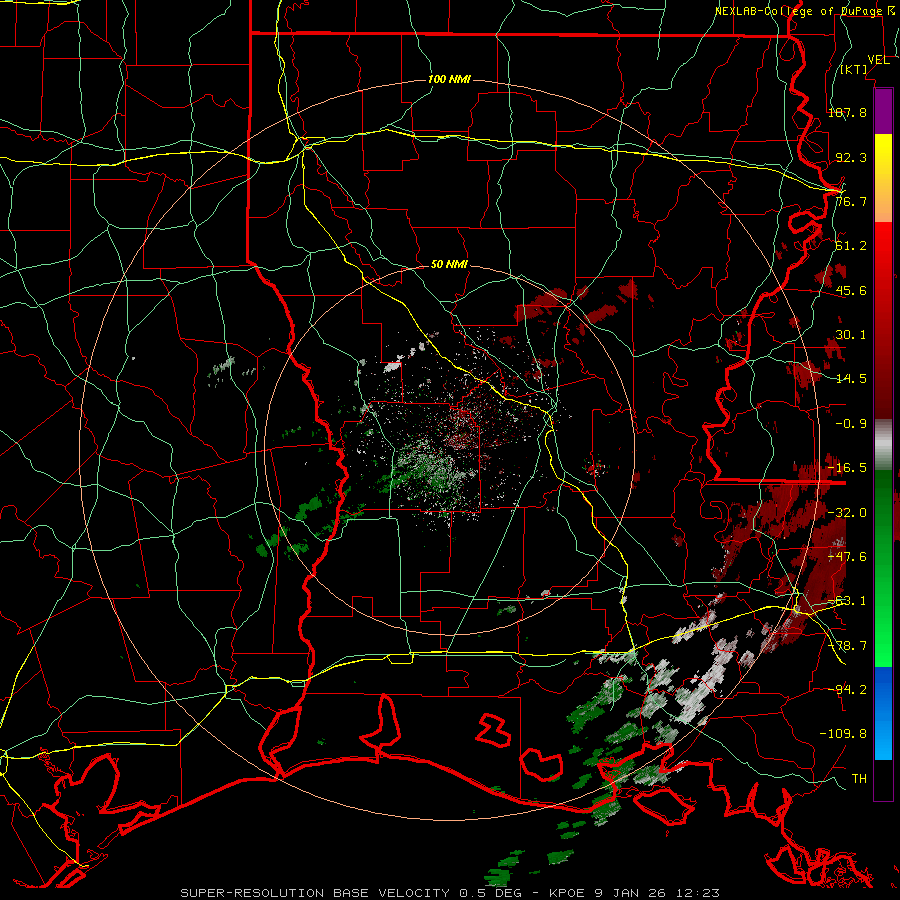
Task: Select the 76.7 velocity scale value
Action: tap(851, 201)
